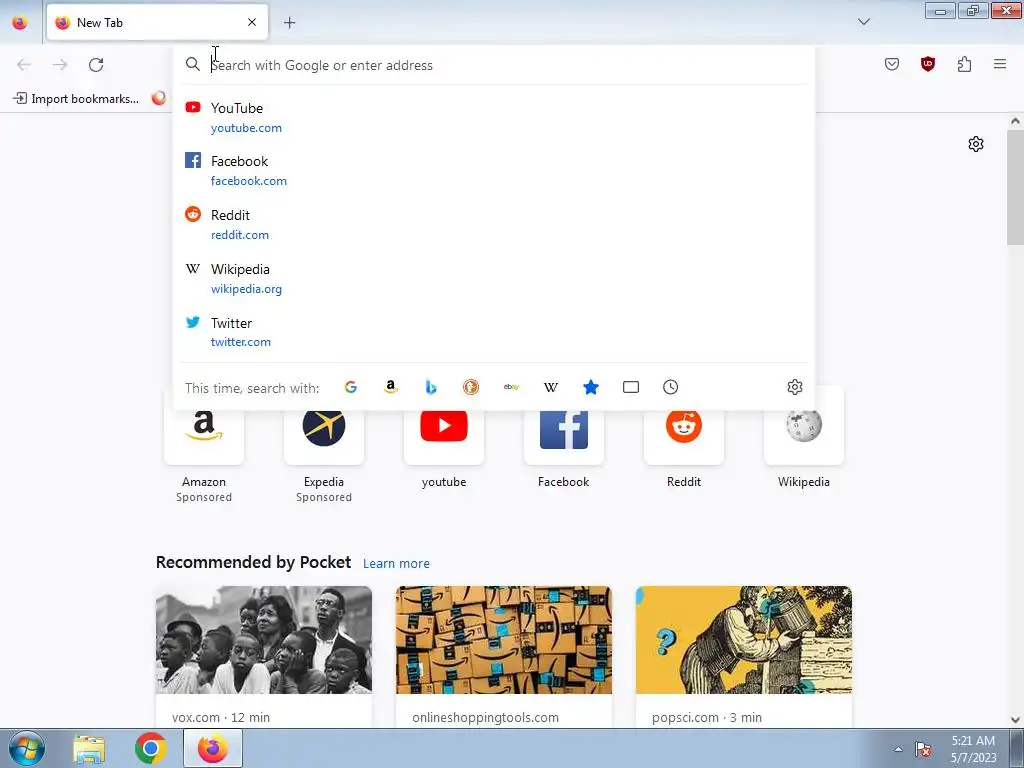Select Facebook suggestion in address dropdown
1024x768 pixels.
coord(494,170)
